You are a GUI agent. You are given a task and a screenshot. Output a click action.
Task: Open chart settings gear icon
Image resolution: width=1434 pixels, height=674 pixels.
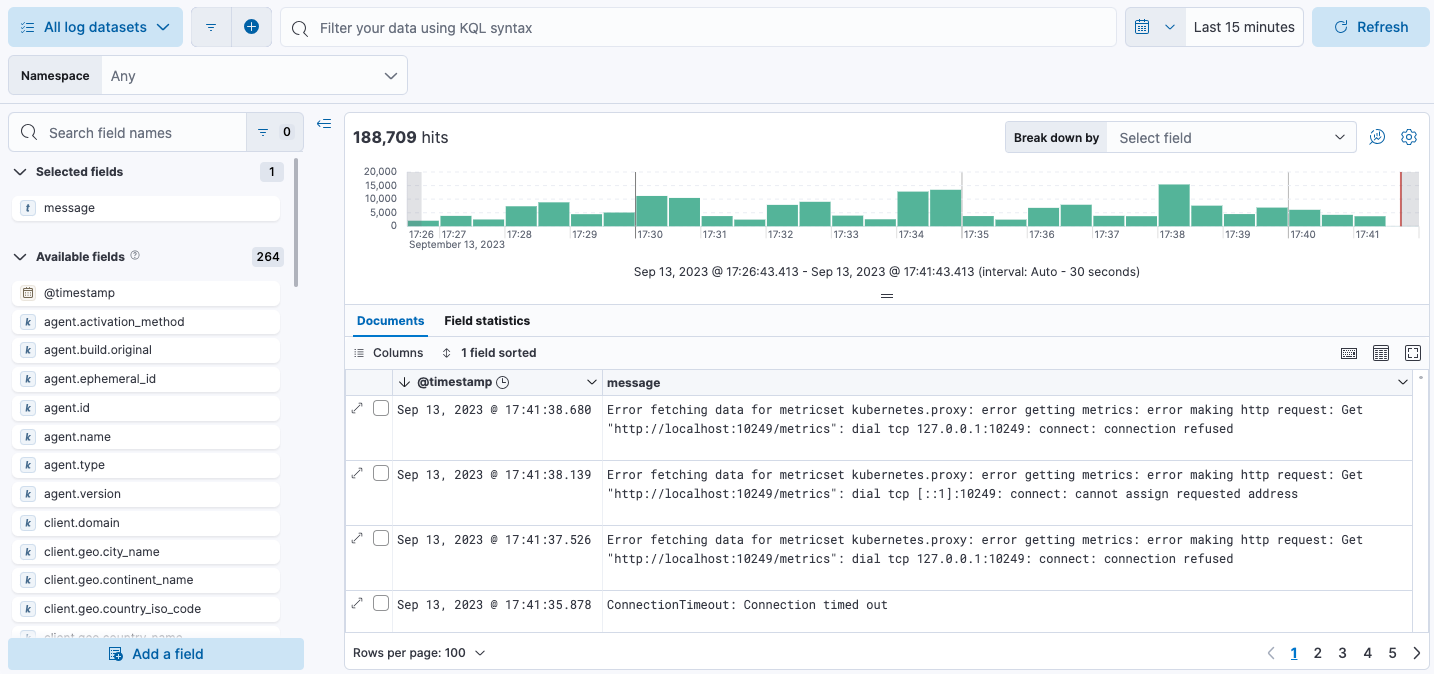1409,138
